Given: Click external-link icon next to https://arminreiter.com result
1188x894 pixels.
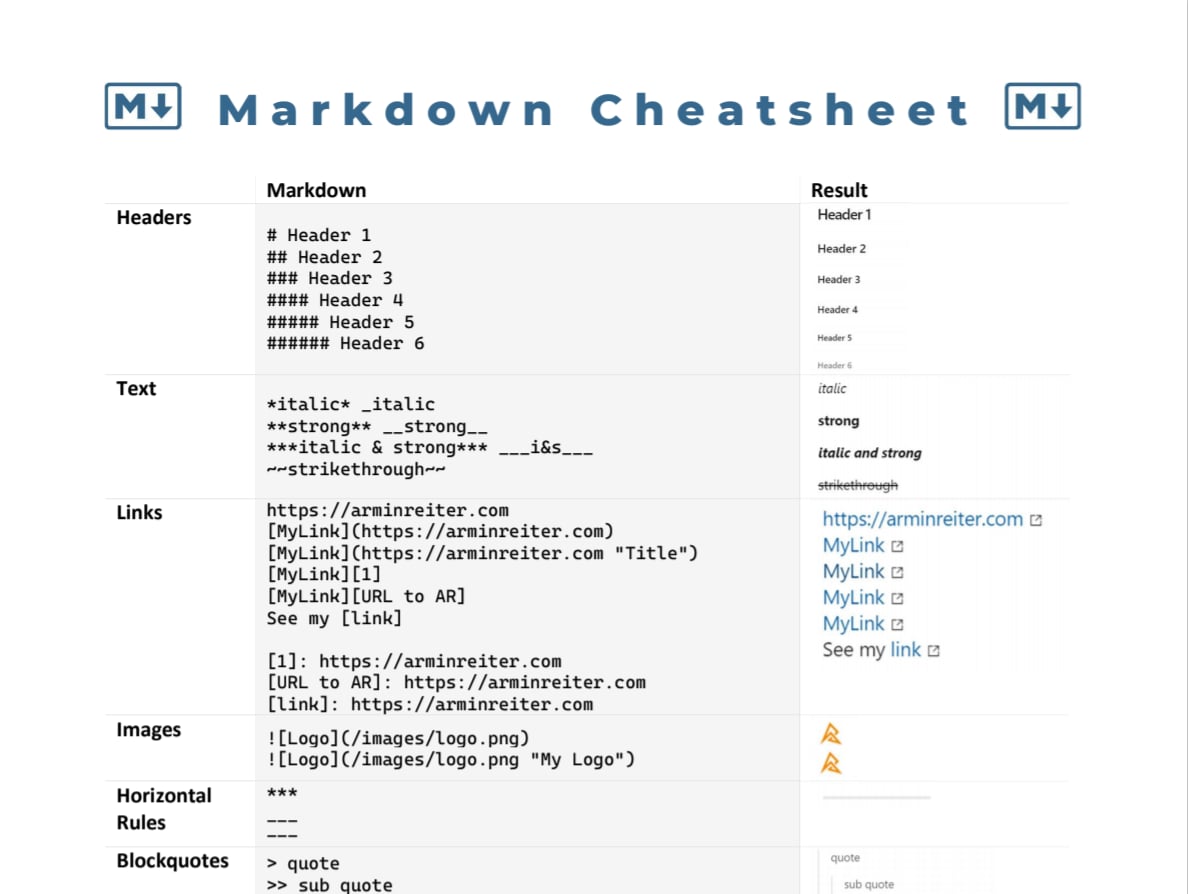Looking at the screenshot, I should tap(1036, 520).
